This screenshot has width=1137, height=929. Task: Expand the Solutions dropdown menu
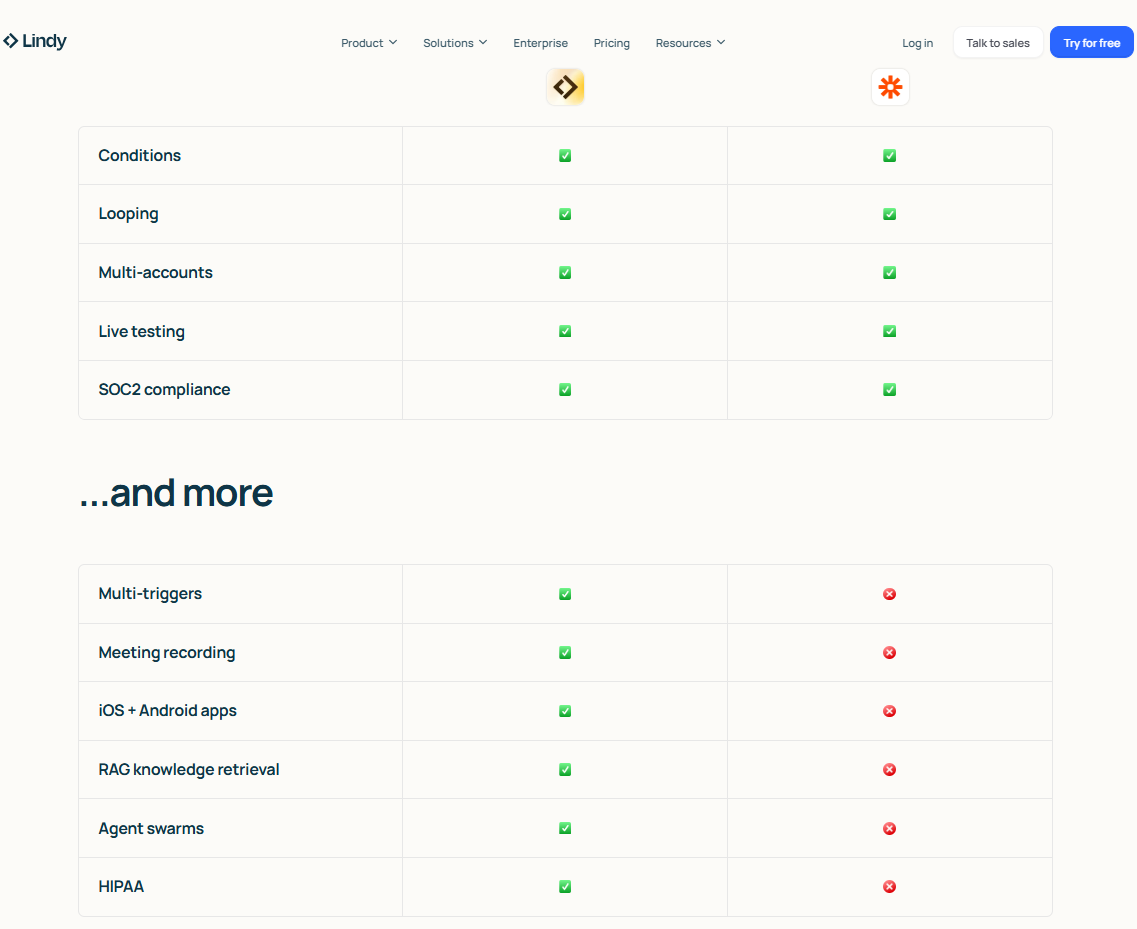tap(455, 43)
